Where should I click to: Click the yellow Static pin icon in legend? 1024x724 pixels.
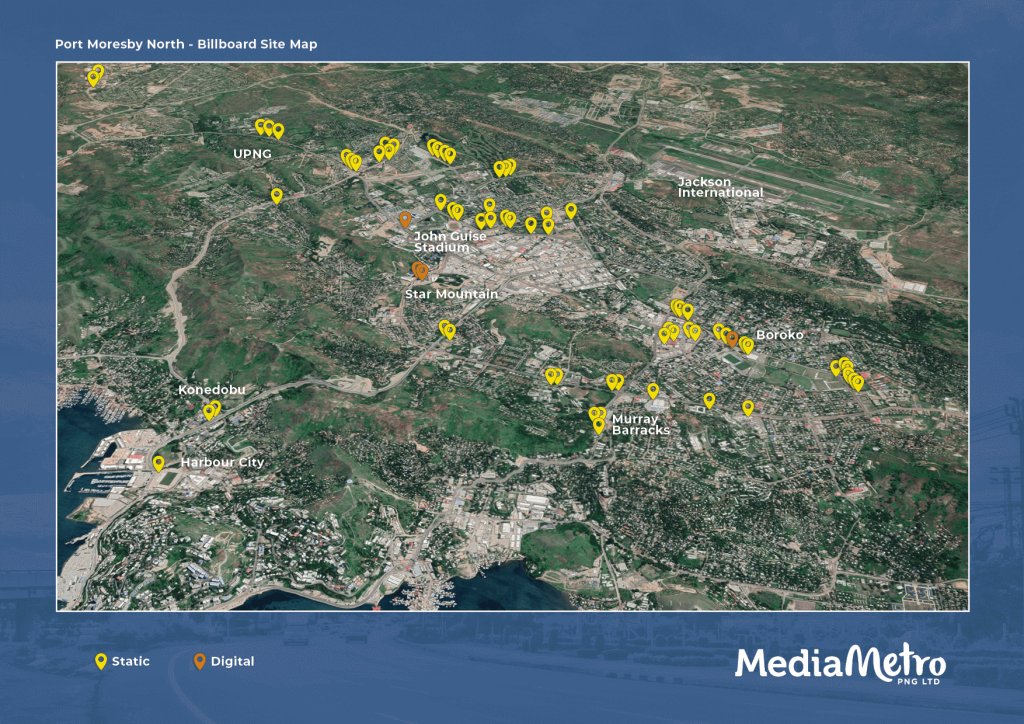[100, 661]
